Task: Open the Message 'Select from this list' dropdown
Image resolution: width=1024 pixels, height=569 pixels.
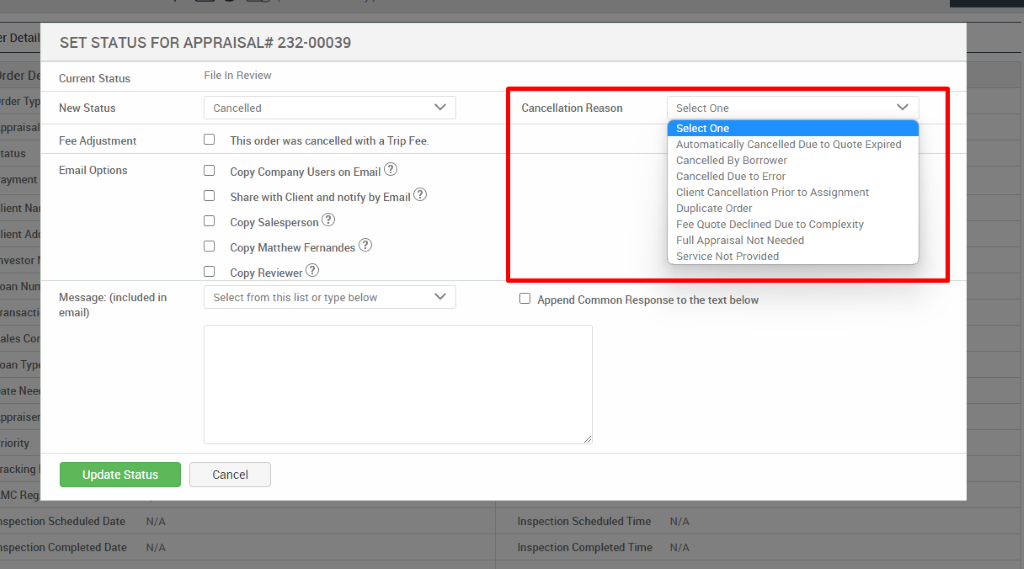Action: coord(329,297)
